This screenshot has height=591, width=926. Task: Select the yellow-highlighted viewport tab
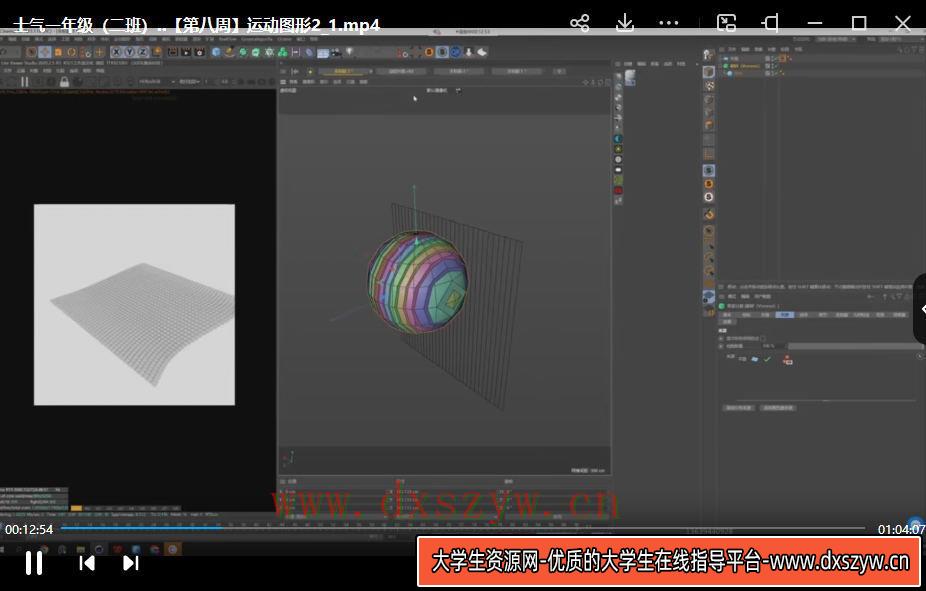click(343, 71)
